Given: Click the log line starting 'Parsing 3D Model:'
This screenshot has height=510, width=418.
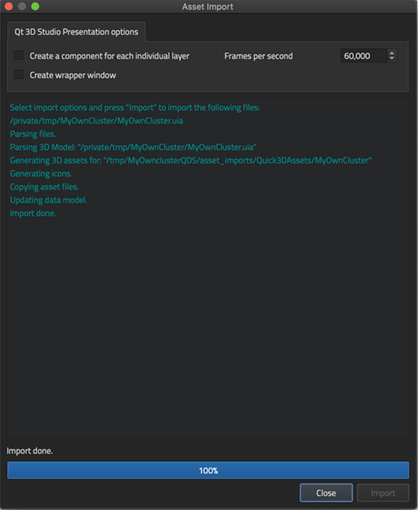Looking at the screenshot, I should click(133, 147).
